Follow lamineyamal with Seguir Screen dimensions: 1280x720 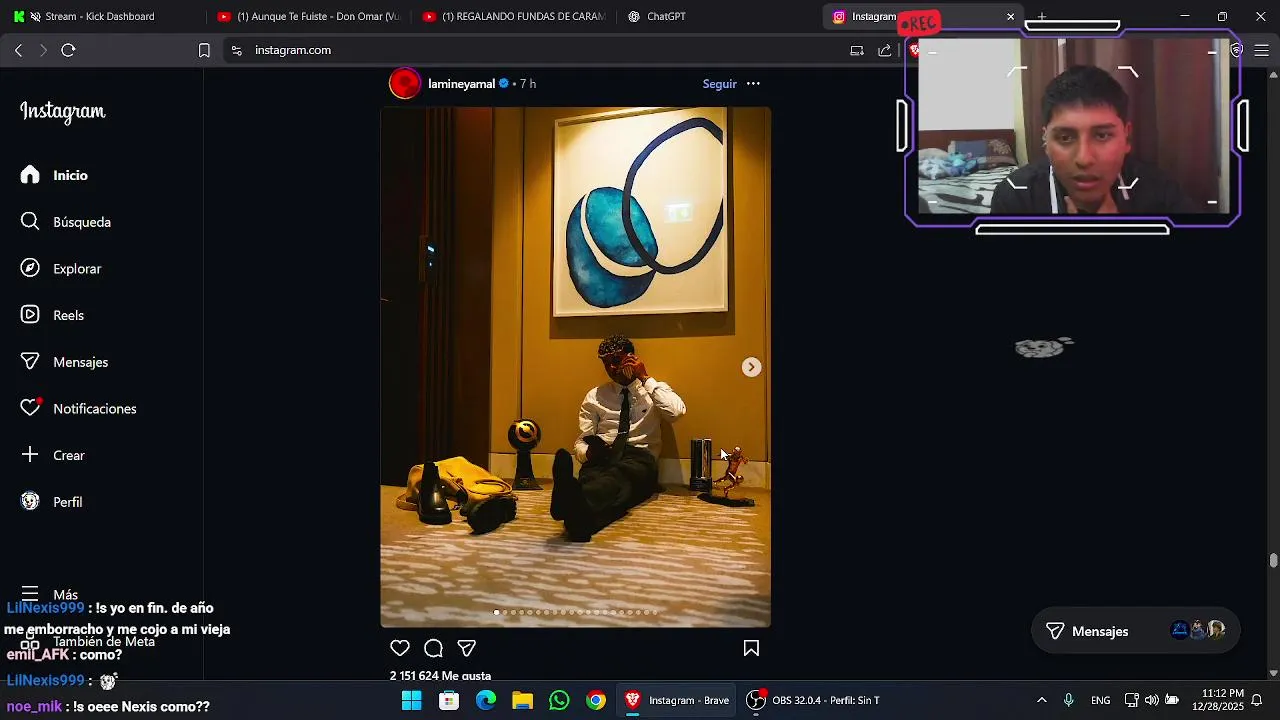(x=719, y=84)
